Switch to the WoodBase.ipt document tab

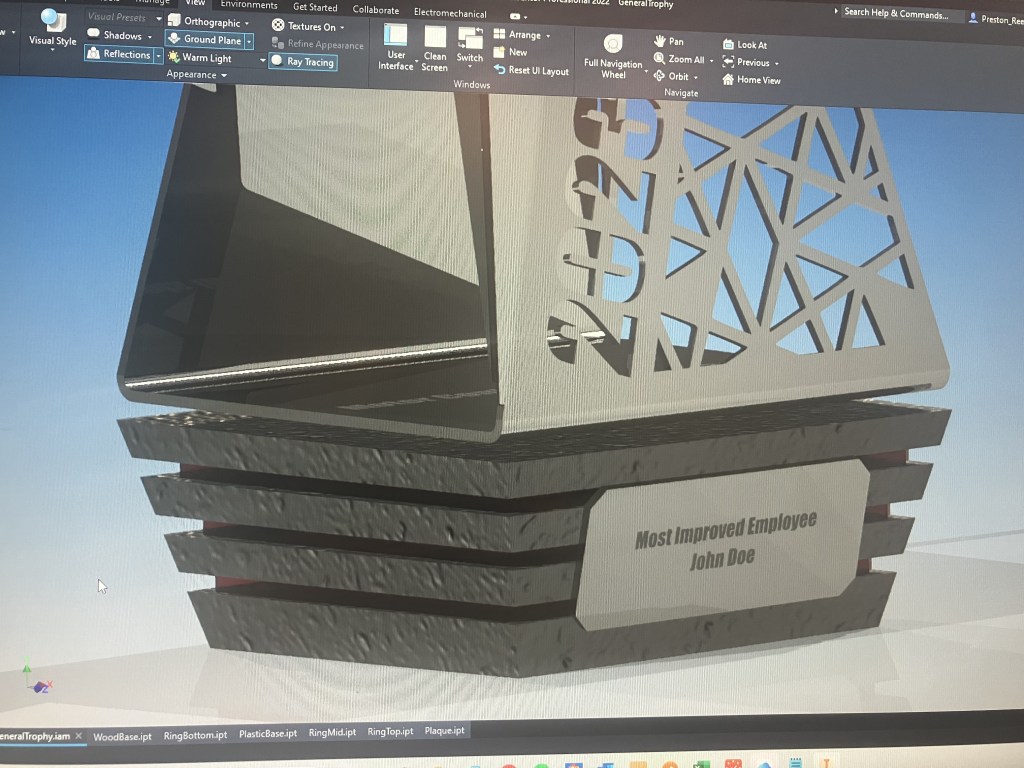click(x=122, y=736)
